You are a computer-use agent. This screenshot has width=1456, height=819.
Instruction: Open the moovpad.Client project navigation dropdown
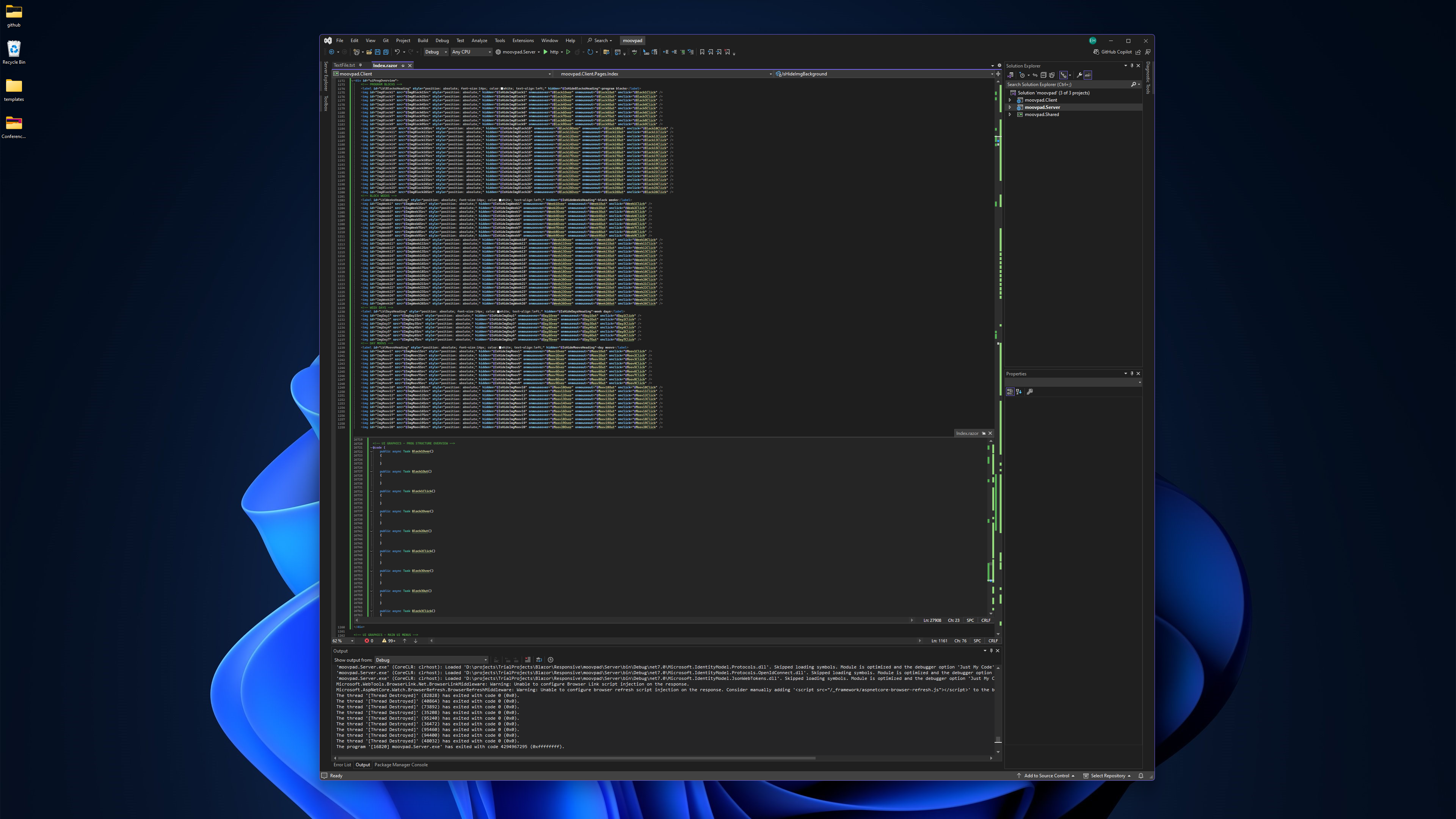[442, 74]
